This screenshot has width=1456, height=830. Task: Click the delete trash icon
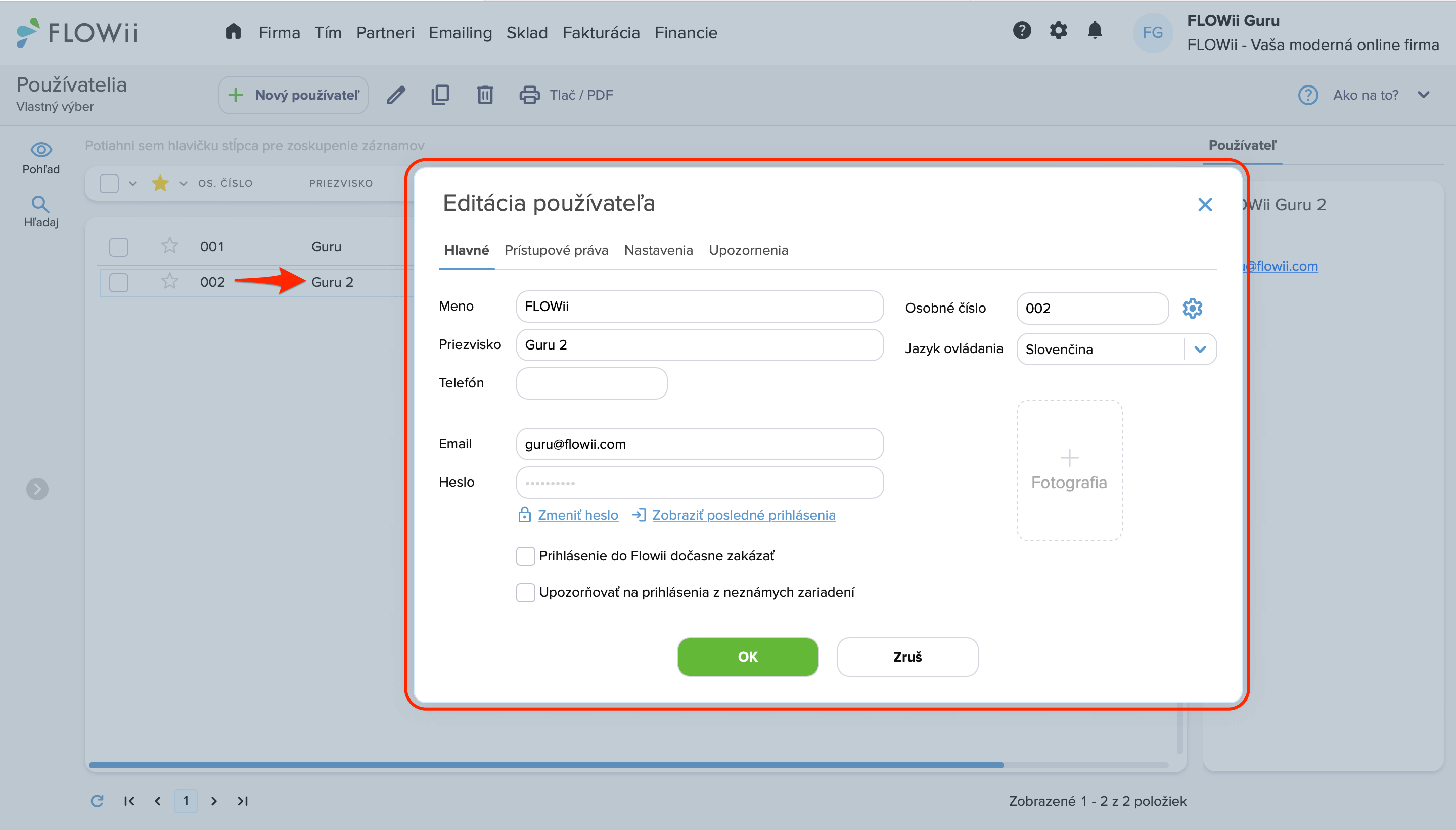pyautogui.click(x=485, y=95)
